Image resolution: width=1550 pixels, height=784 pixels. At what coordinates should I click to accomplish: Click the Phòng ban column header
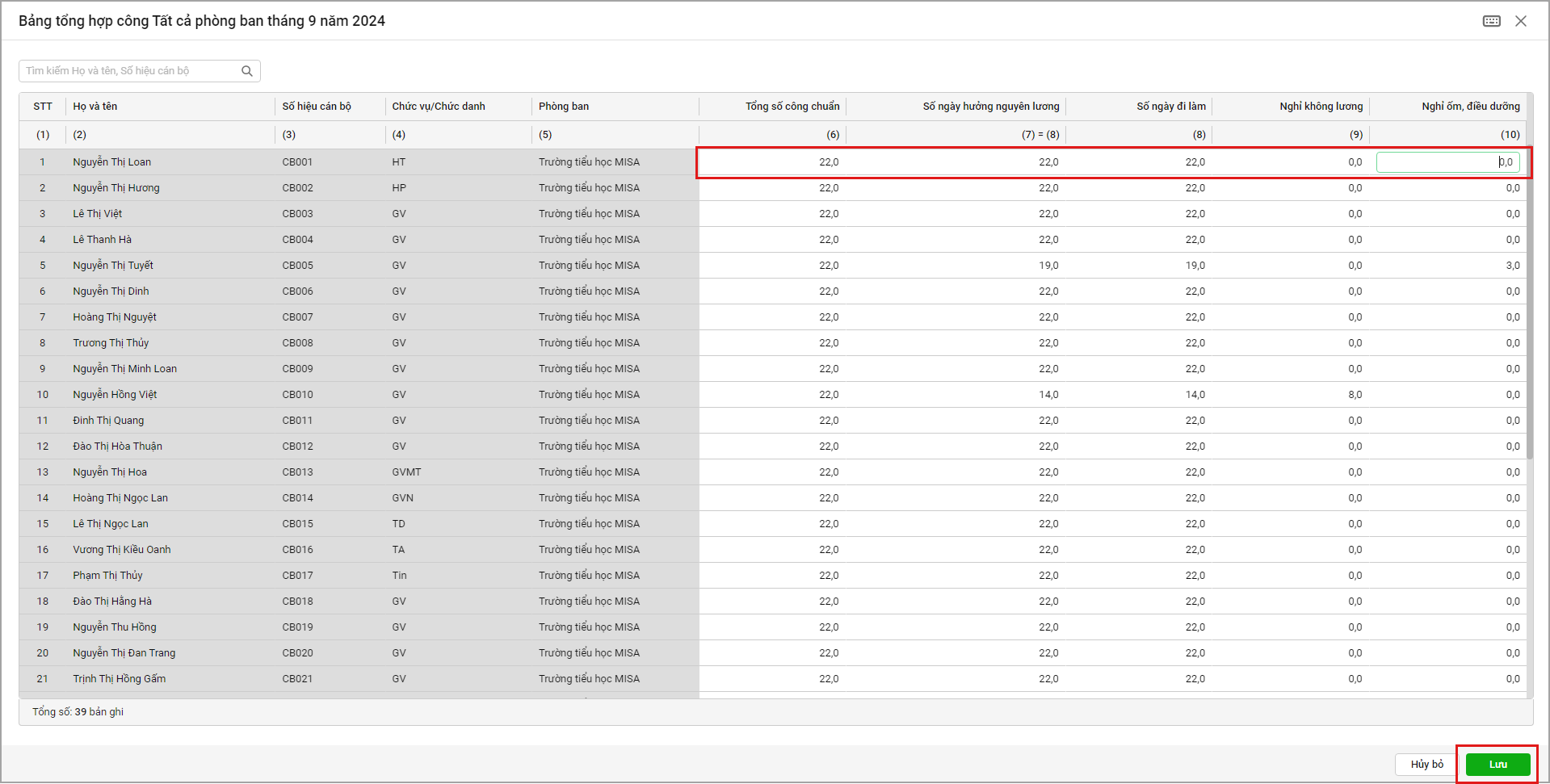(x=564, y=107)
